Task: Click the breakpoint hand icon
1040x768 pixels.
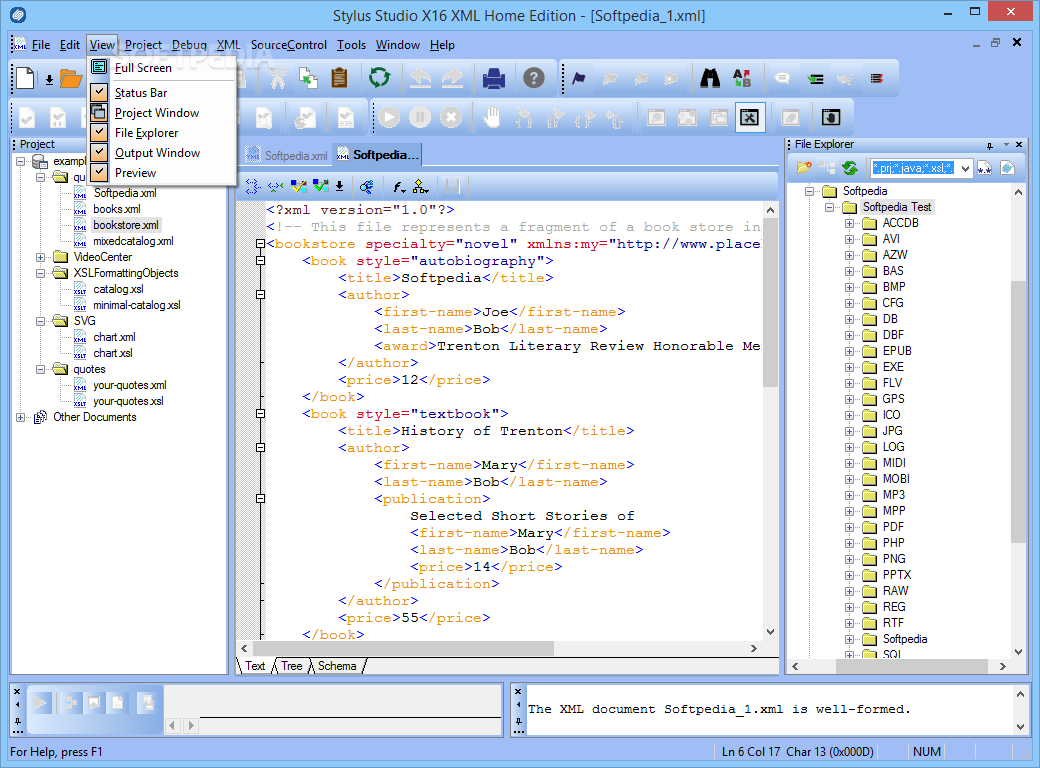Action: (x=491, y=118)
